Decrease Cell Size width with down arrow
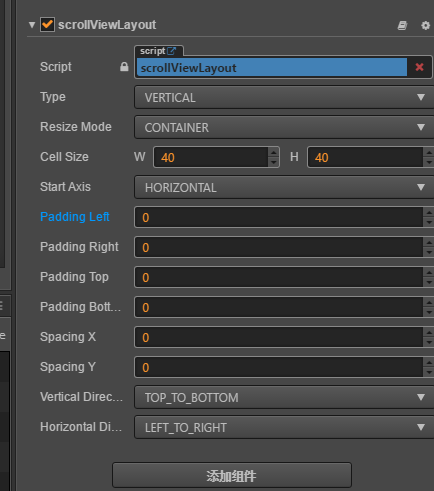The height and width of the screenshot is (491, 434). click(274, 162)
